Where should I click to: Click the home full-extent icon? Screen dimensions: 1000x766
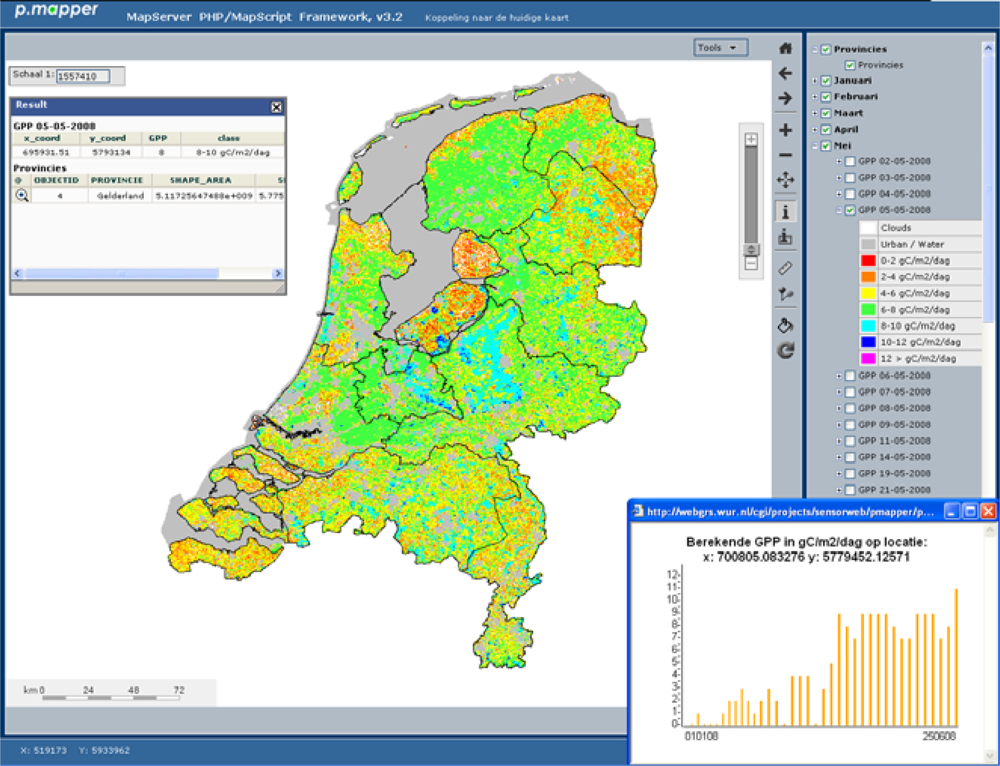pyautogui.click(x=785, y=48)
